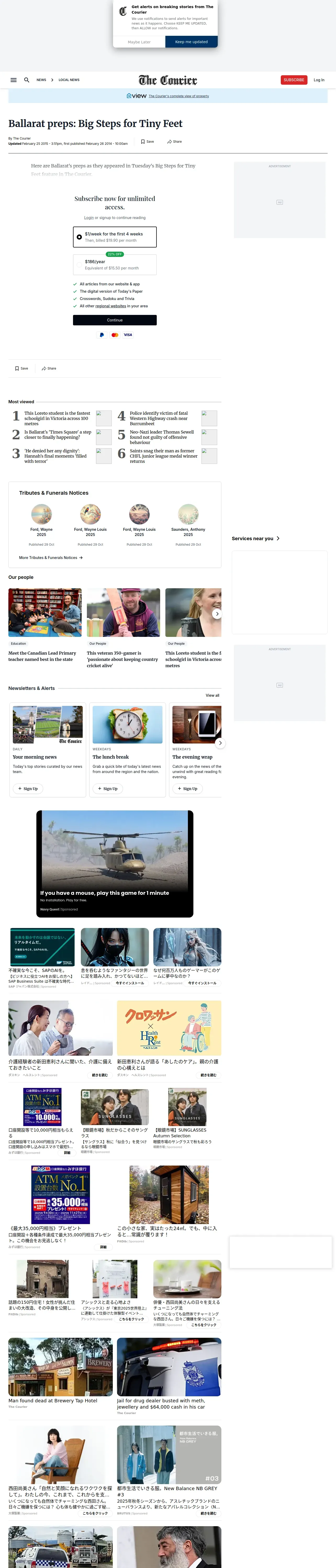Open Saunders, Anthony 2025 tribute notice
Image resolution: width=336 pixels, height=1568 pixels.
pos(188,532)
